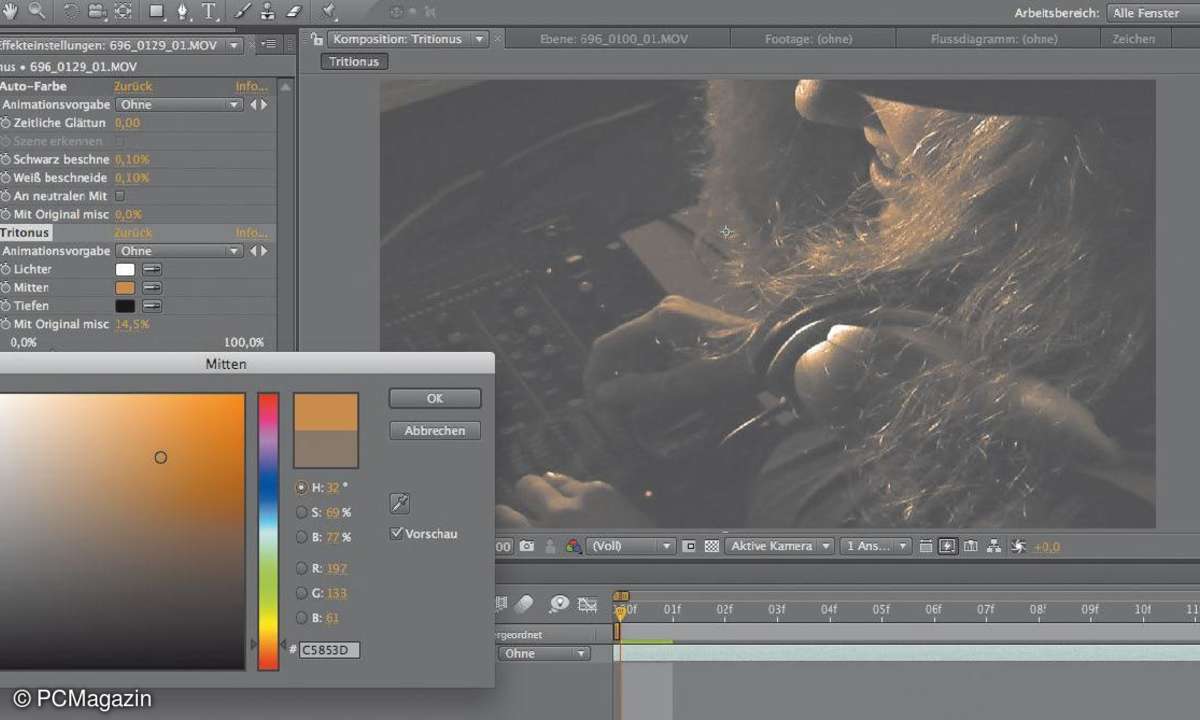This screenshot has width=1200, height=720.
Task: Toggle the transparency grid checkerboard icon
Action: click(712, 546)
